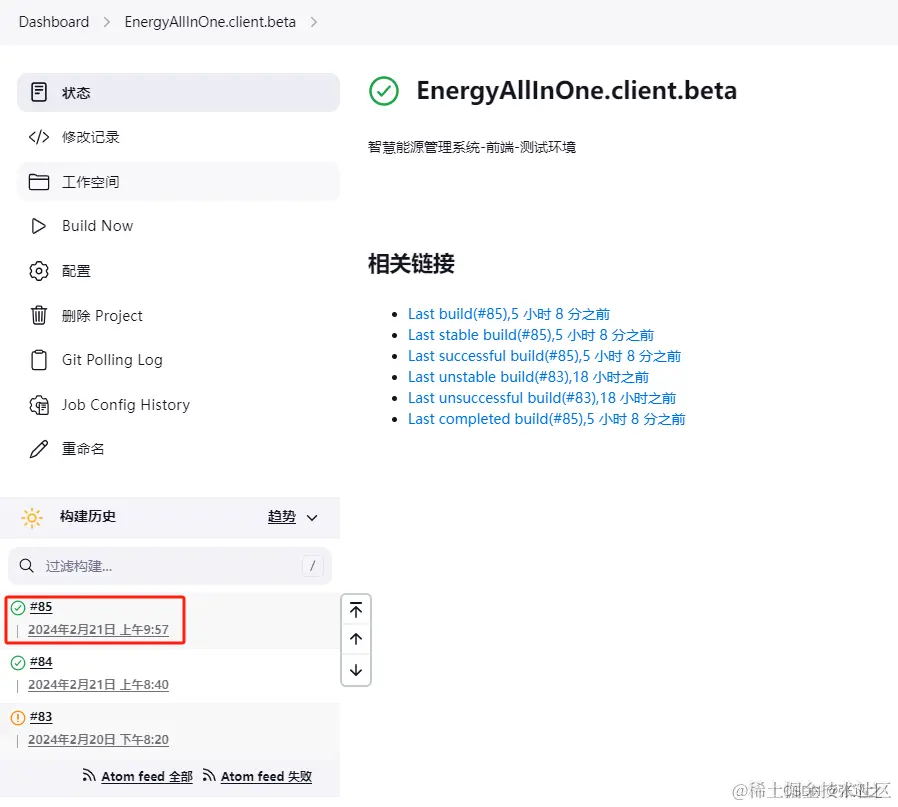Open Last build(#85) link
Screen dimensions: 898x807
pos(509,314)
